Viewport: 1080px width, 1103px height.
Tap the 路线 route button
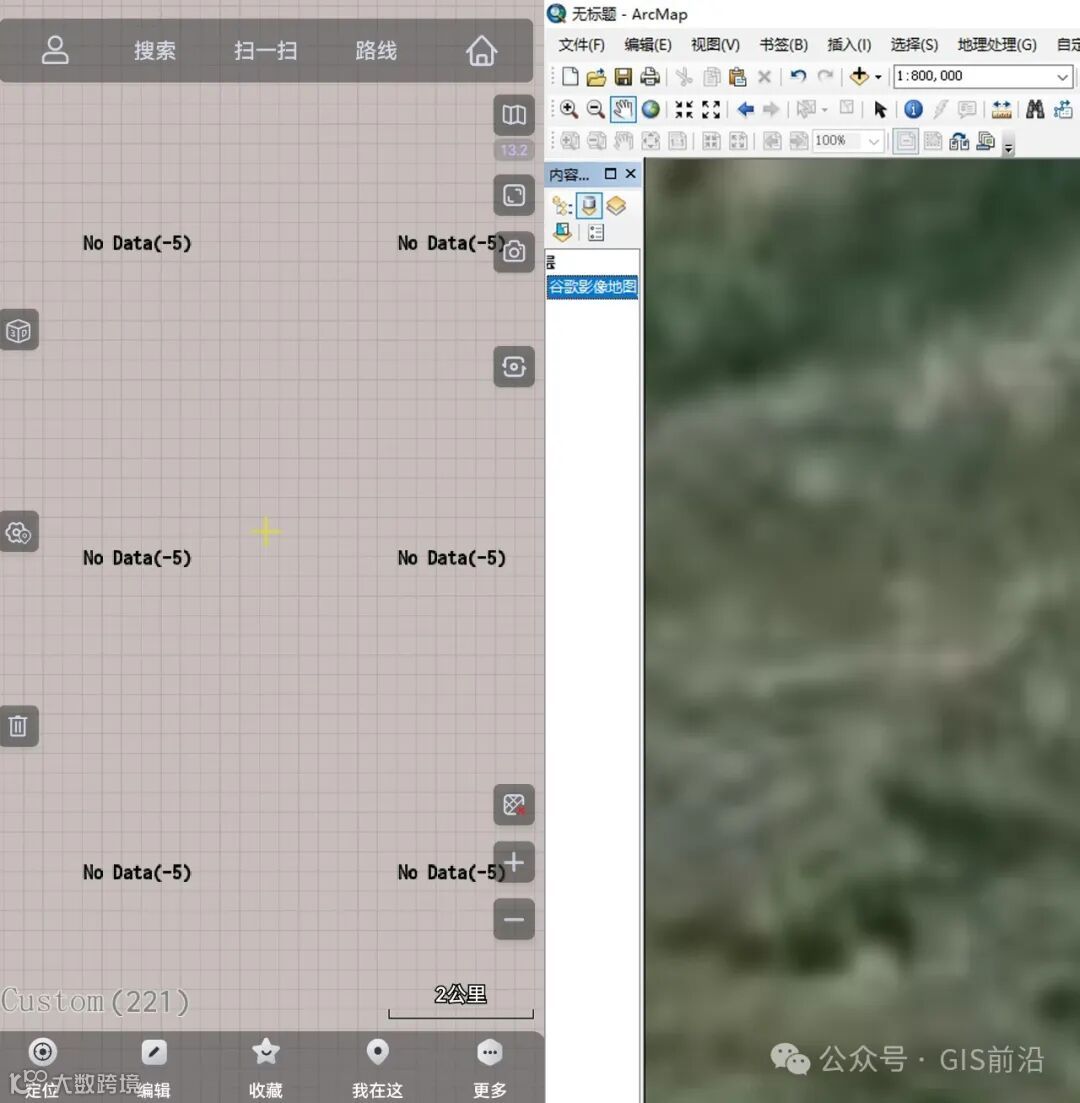(376, 51)
